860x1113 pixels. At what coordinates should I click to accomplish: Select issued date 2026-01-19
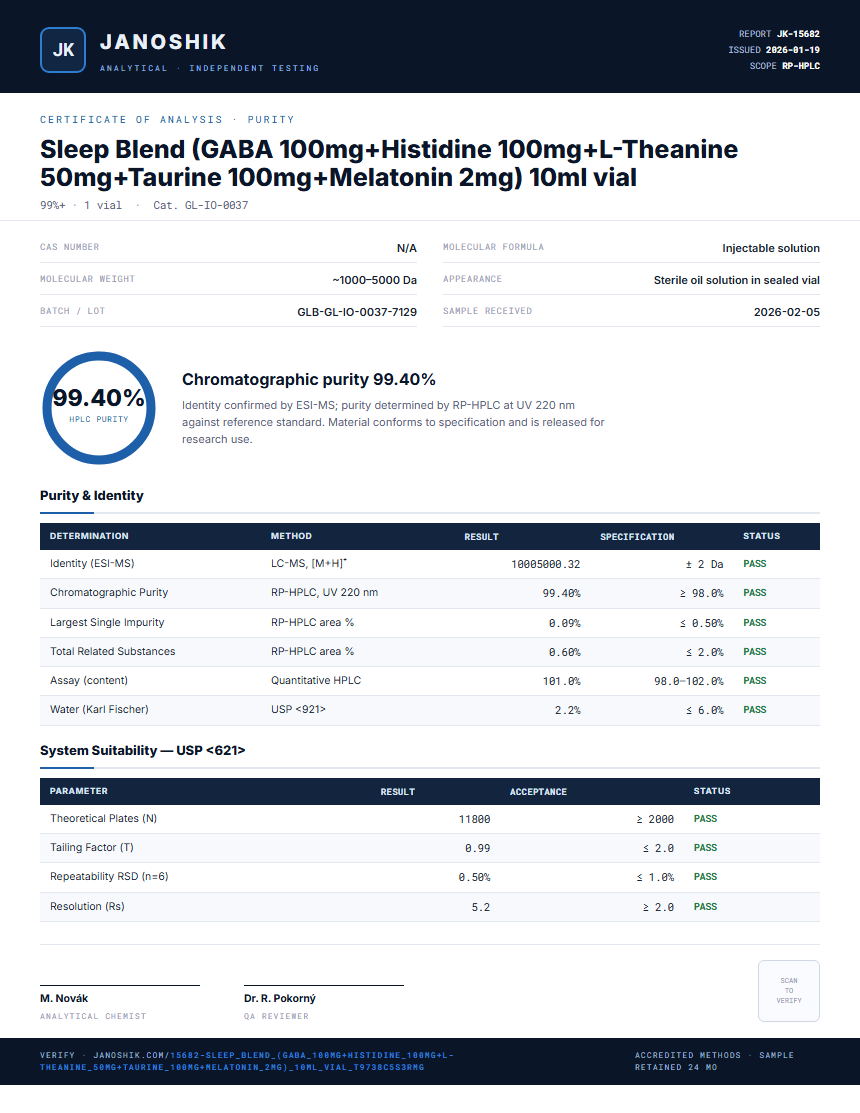pos(793,50)
